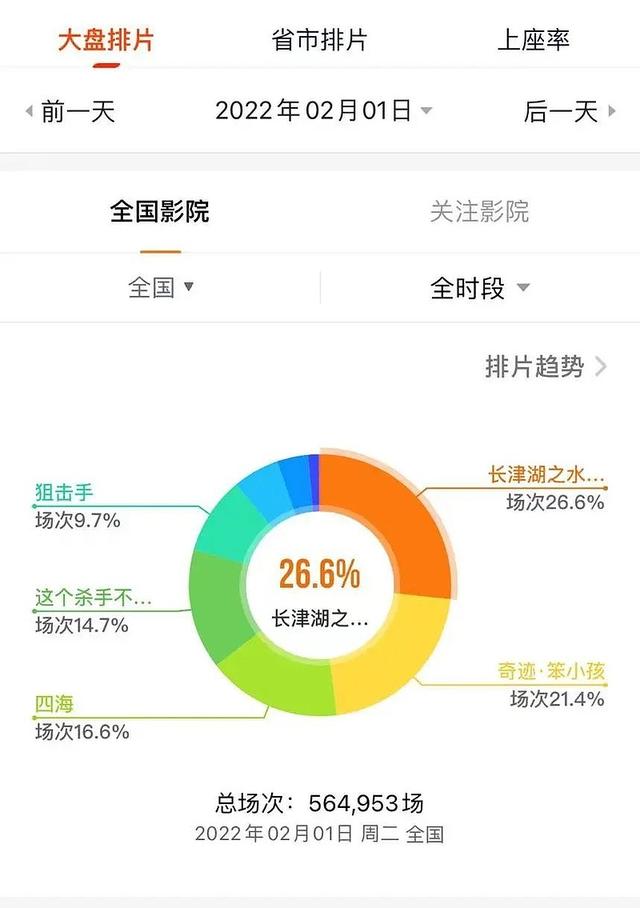The width and height of the screenshot is (640, 908).
Task: Open 排片趋势 trend link
Action: pyautogui.click(x=534, y=367)
